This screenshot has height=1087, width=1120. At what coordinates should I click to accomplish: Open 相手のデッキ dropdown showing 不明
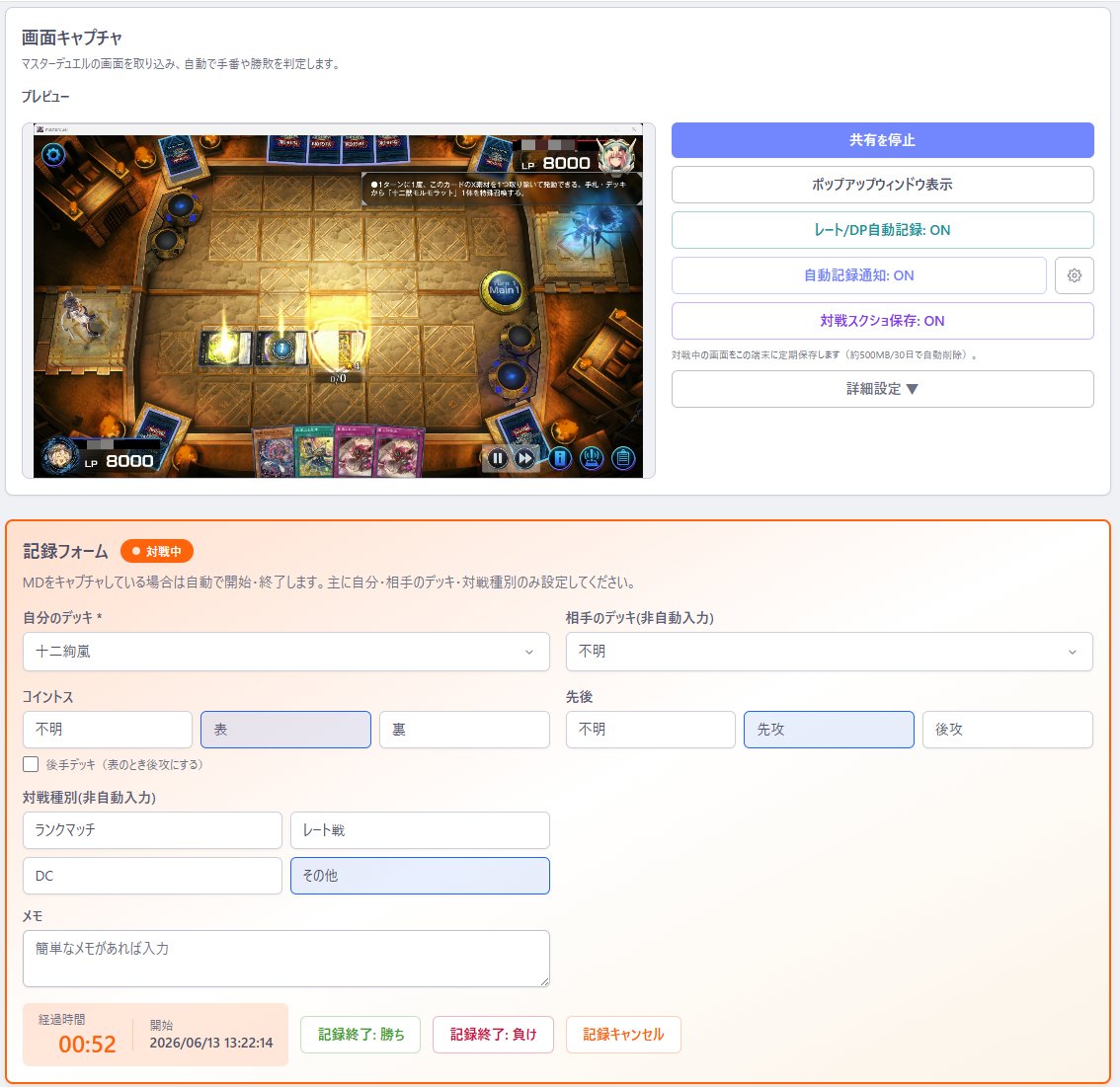click(x=829, y=652)
